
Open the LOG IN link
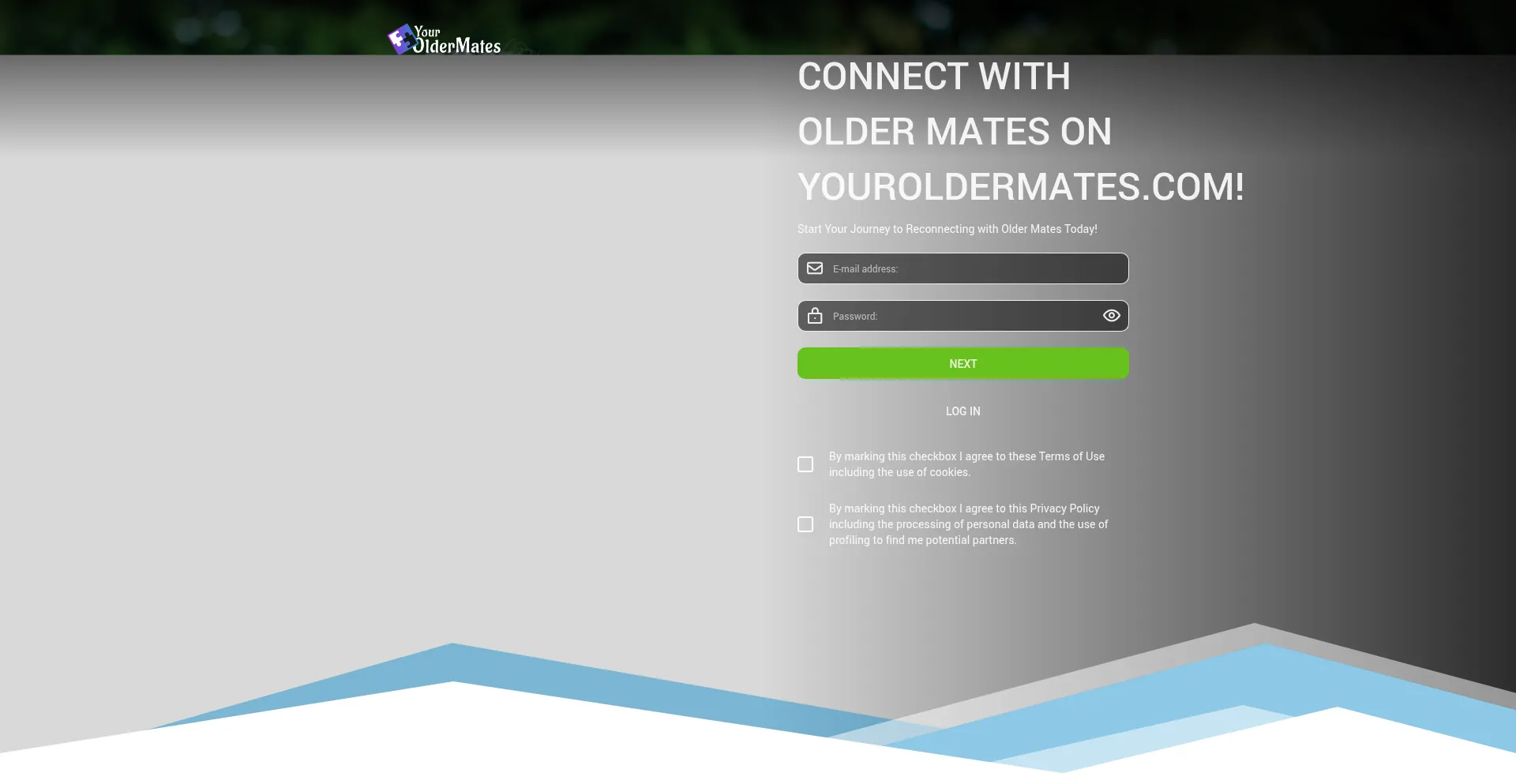click(963, 411)
